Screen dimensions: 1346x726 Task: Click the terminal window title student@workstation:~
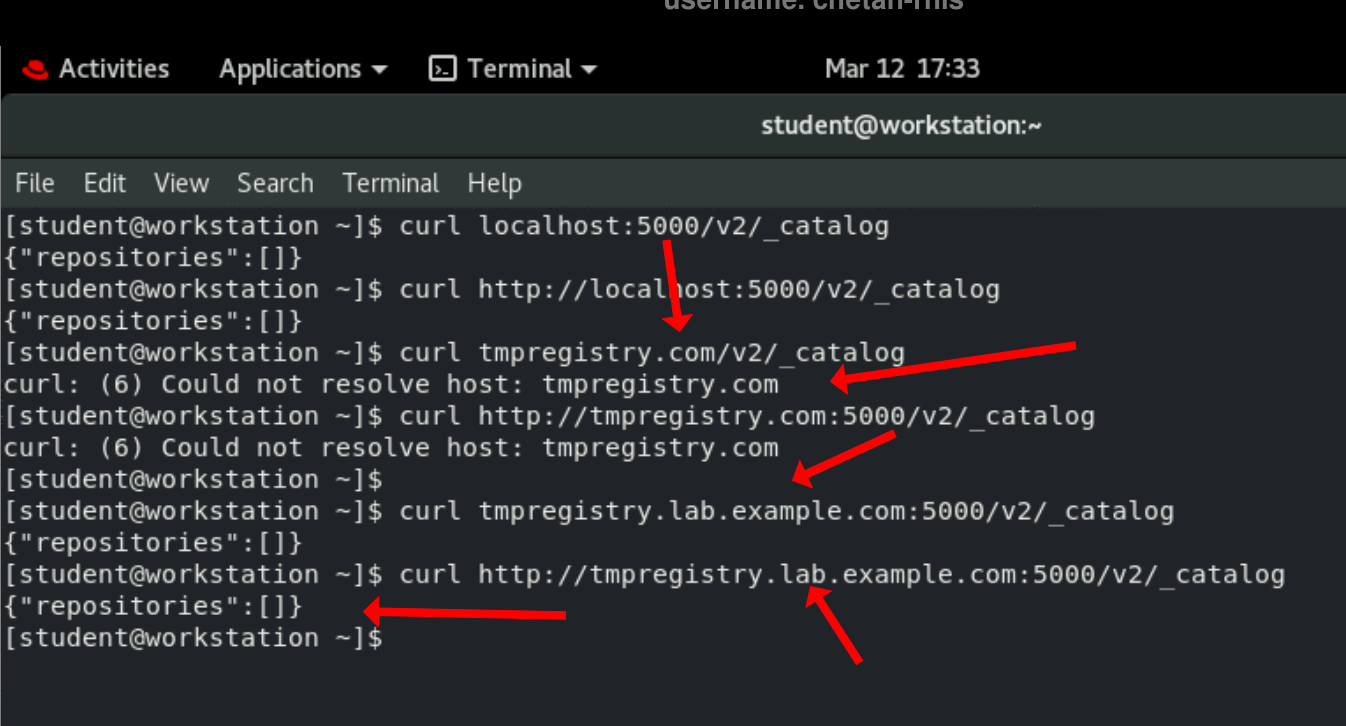tap(901, 125)
